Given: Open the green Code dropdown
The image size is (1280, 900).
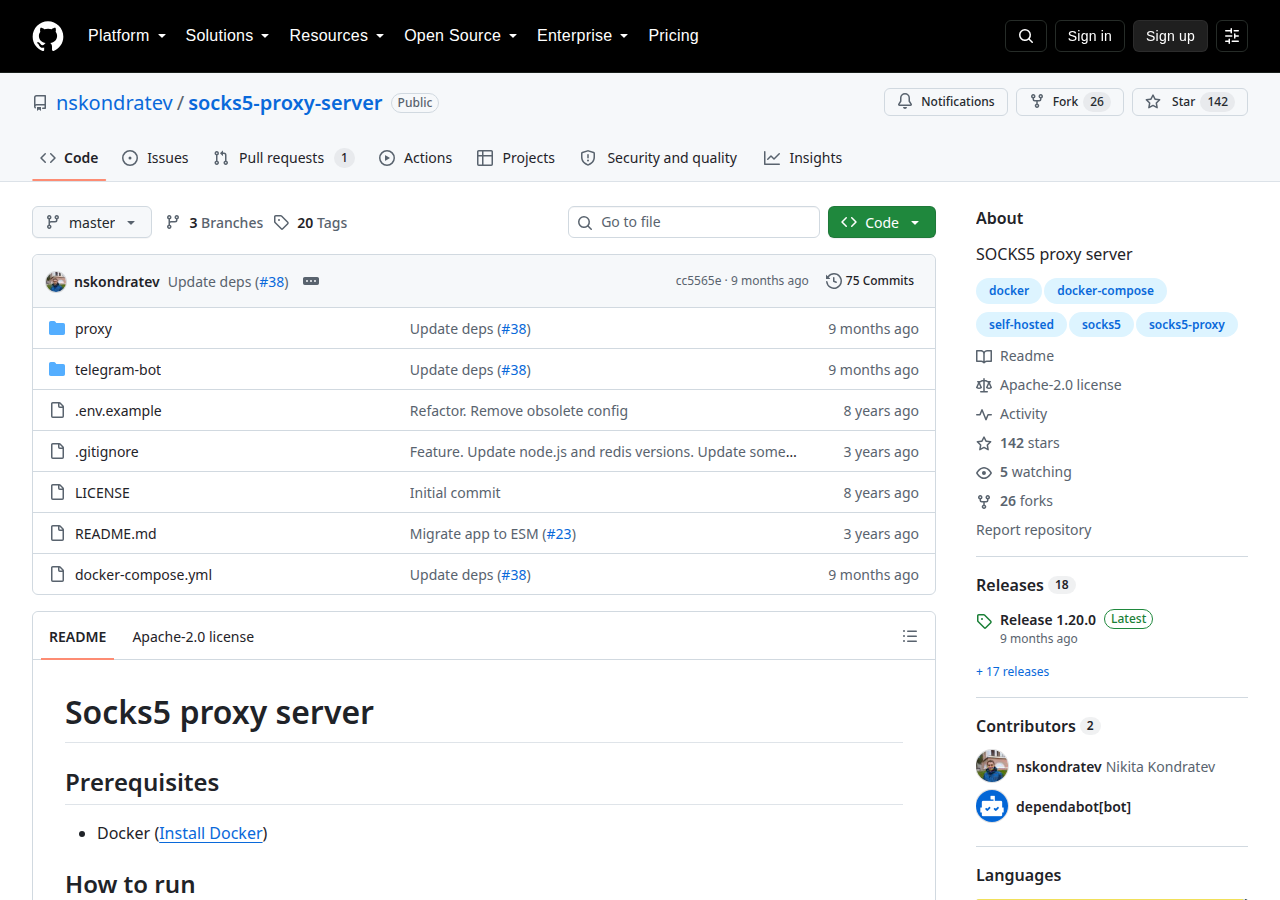Looking at the screenshot, I should [x=882, y=222].
